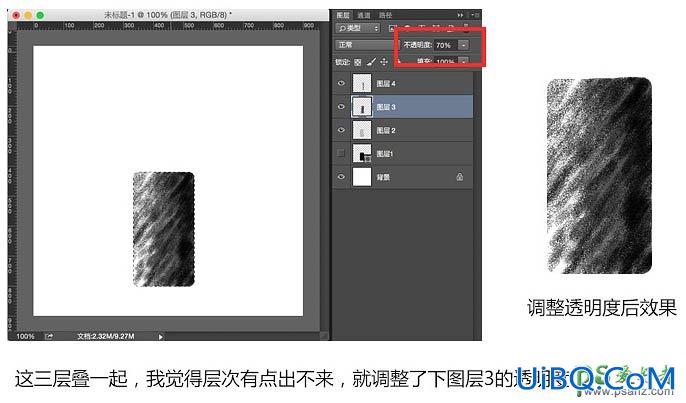Viewport: 686px width, 403px height.
Task: Open the status bar info arrow menu
Action: pyautogui.click(x=161, y=336)
